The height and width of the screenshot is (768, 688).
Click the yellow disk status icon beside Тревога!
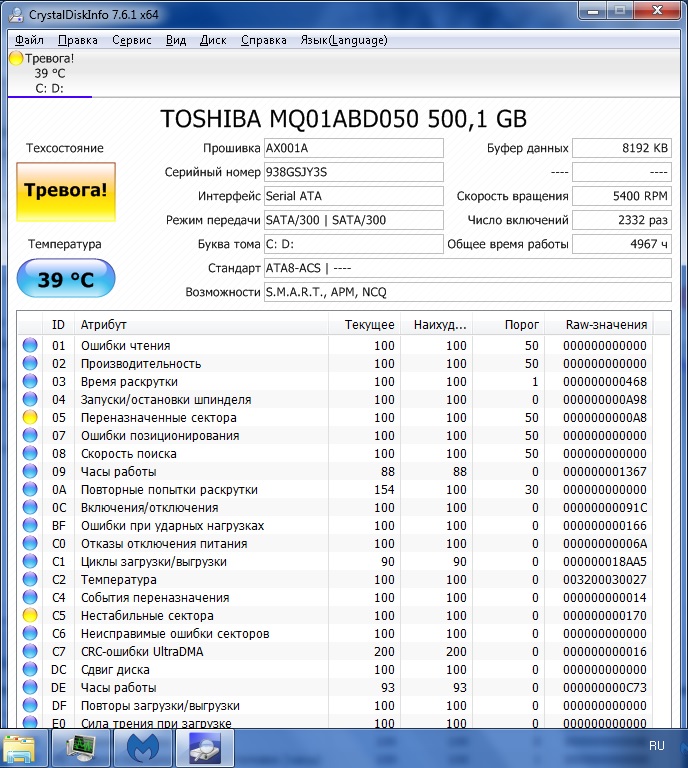[16, 58]
